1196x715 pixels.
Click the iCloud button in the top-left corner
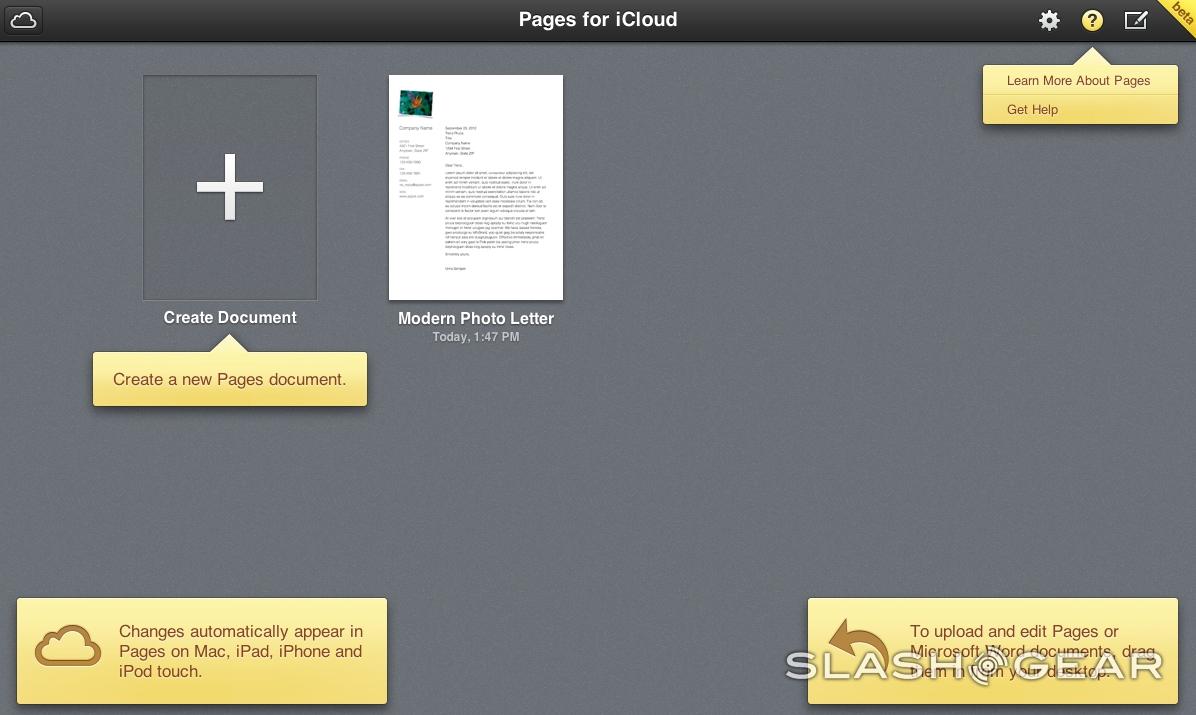pos(25,20)
